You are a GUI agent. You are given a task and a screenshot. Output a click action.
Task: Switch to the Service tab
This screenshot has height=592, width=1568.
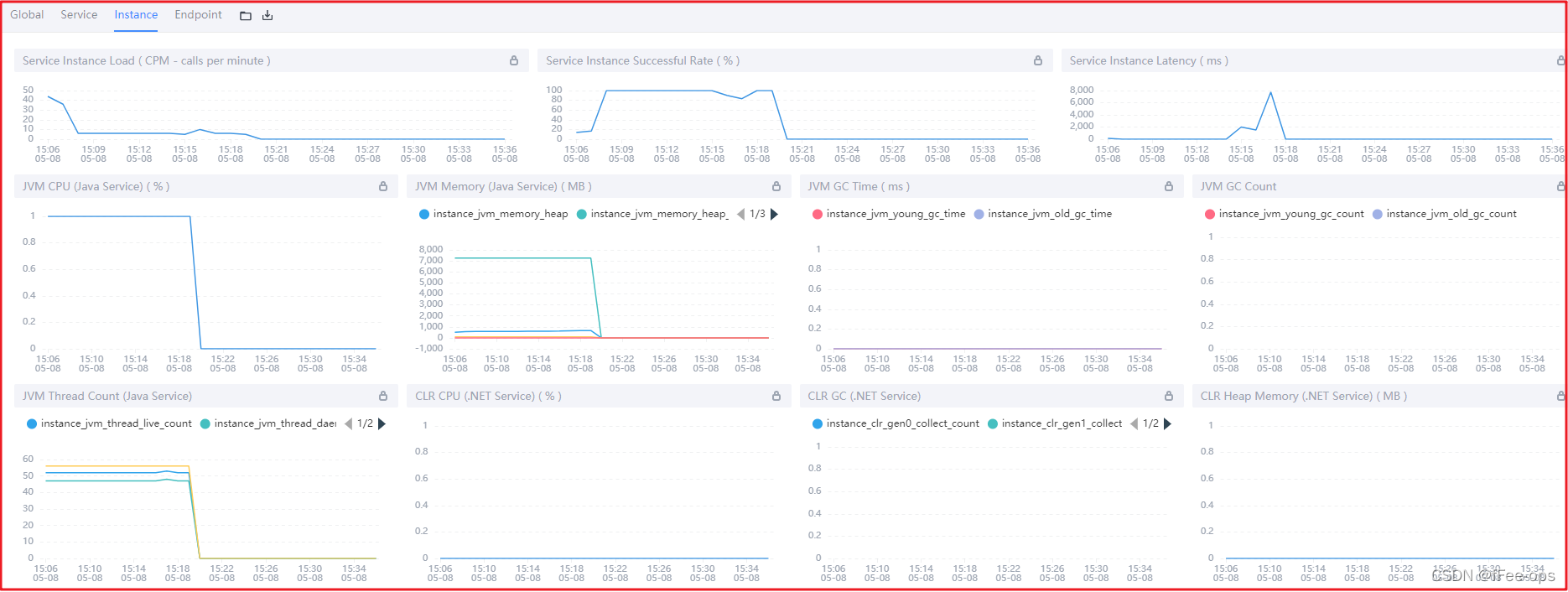79,15
